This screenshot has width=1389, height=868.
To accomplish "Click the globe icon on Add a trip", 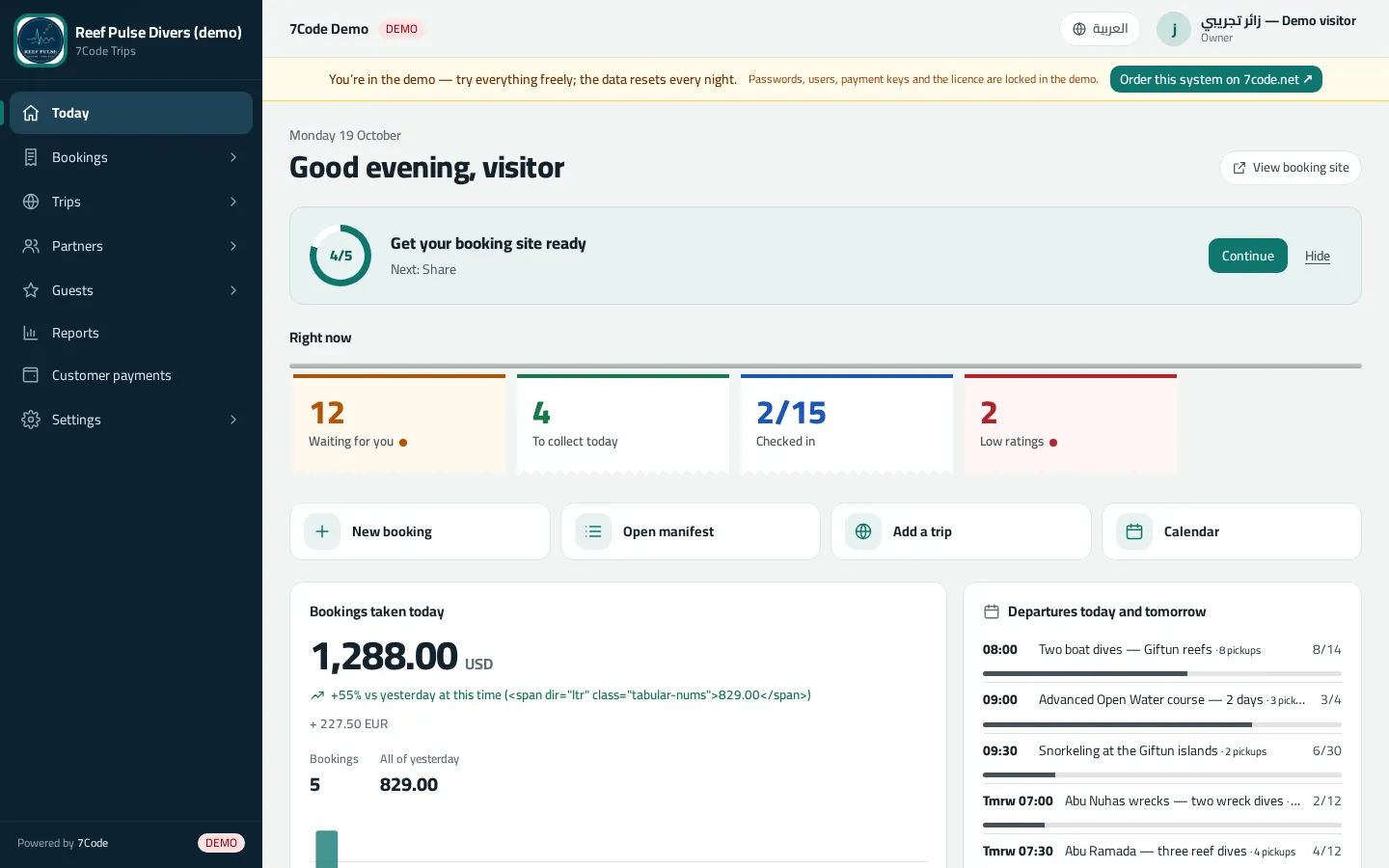I will [863, 531].
